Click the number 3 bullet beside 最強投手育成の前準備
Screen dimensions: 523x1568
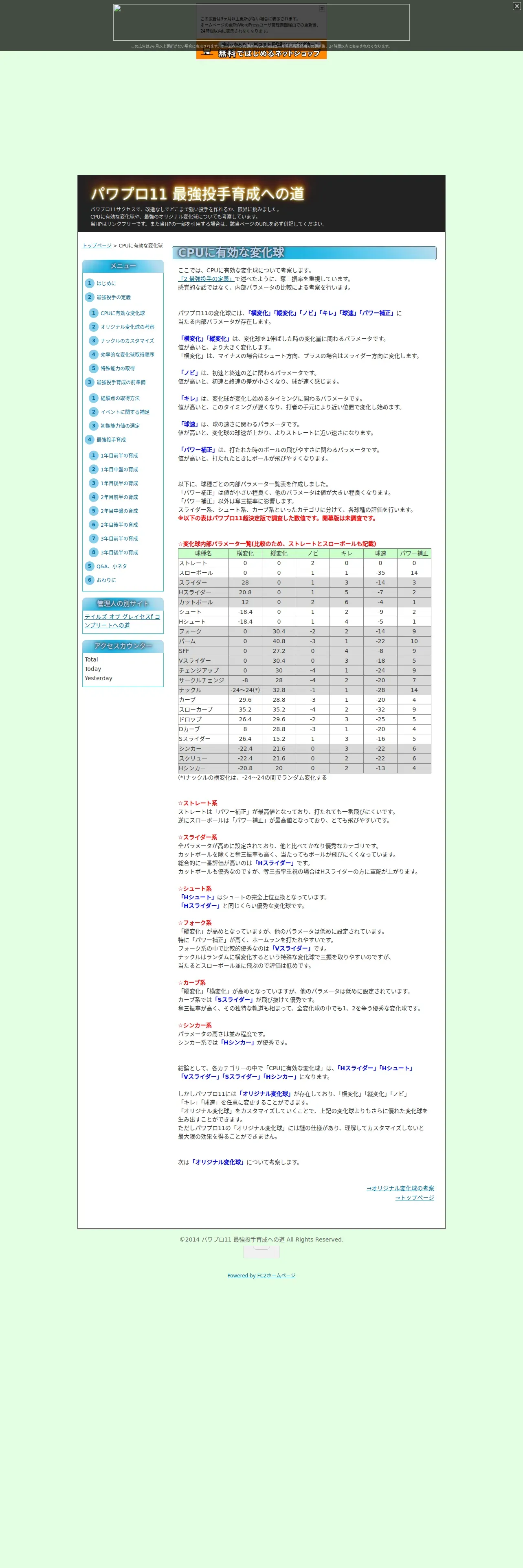click(x=90, y=382)
